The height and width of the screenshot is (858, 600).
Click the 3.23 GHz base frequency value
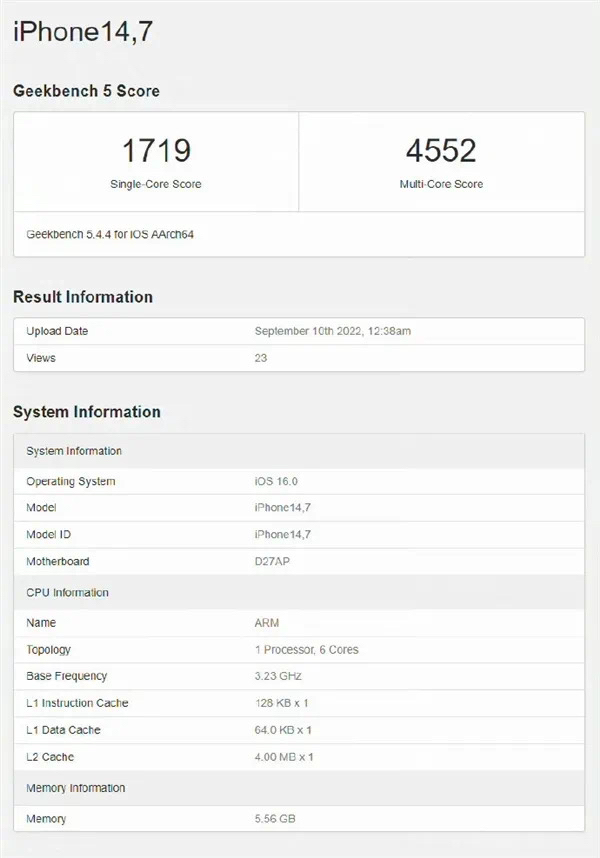[x=280, y=676]
